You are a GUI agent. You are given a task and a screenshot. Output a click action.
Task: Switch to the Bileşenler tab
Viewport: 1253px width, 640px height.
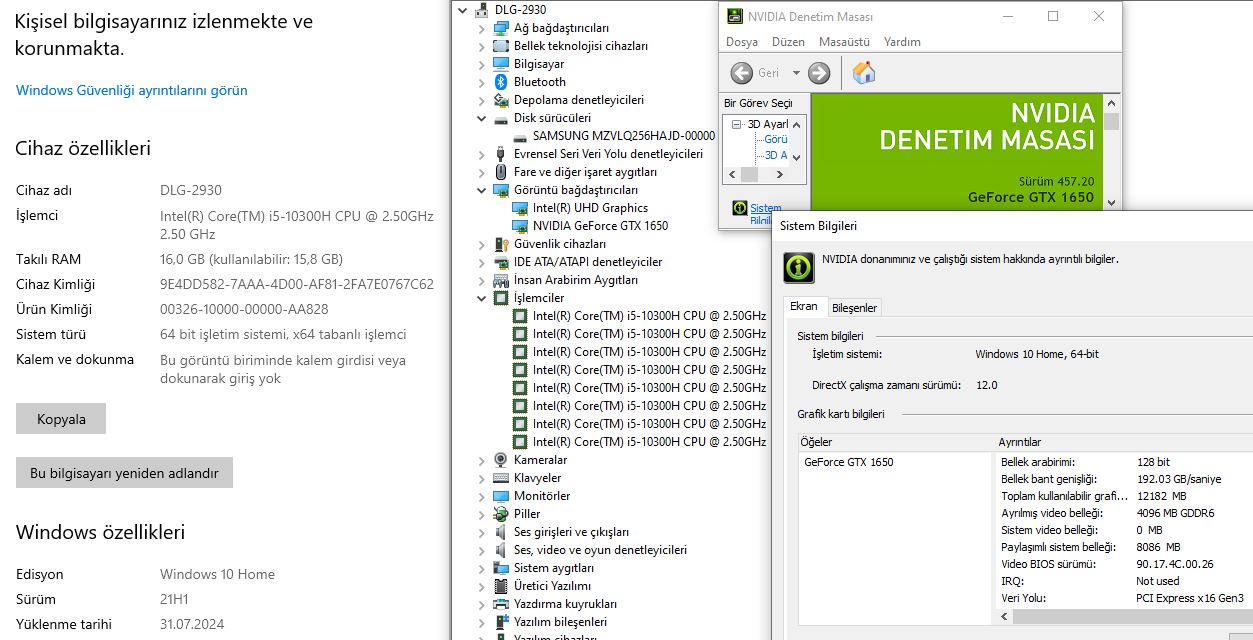click(x=854, y=308)
